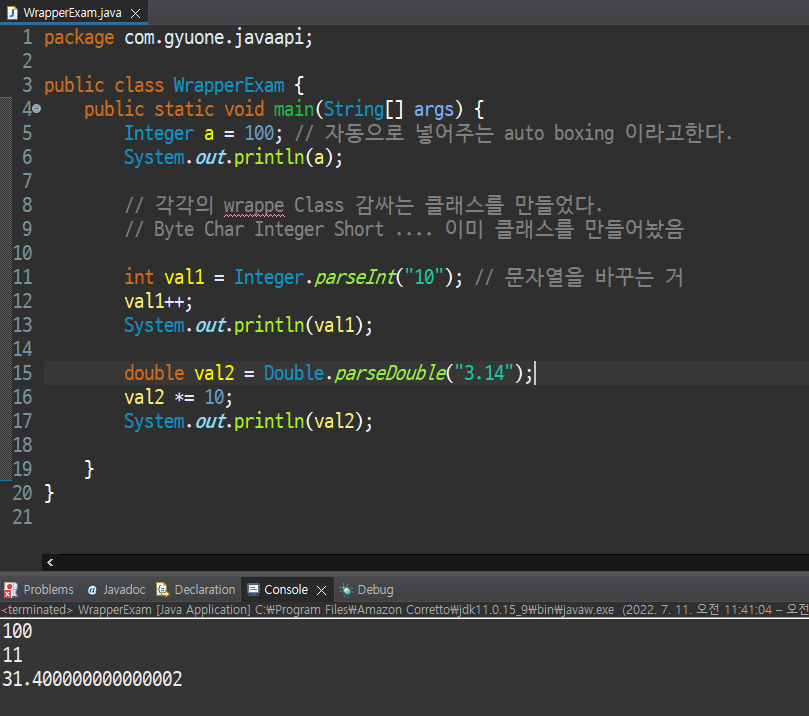Click line number 21 in the gutter
Viewport: 809px width, 716px height.
pos(22,517)
